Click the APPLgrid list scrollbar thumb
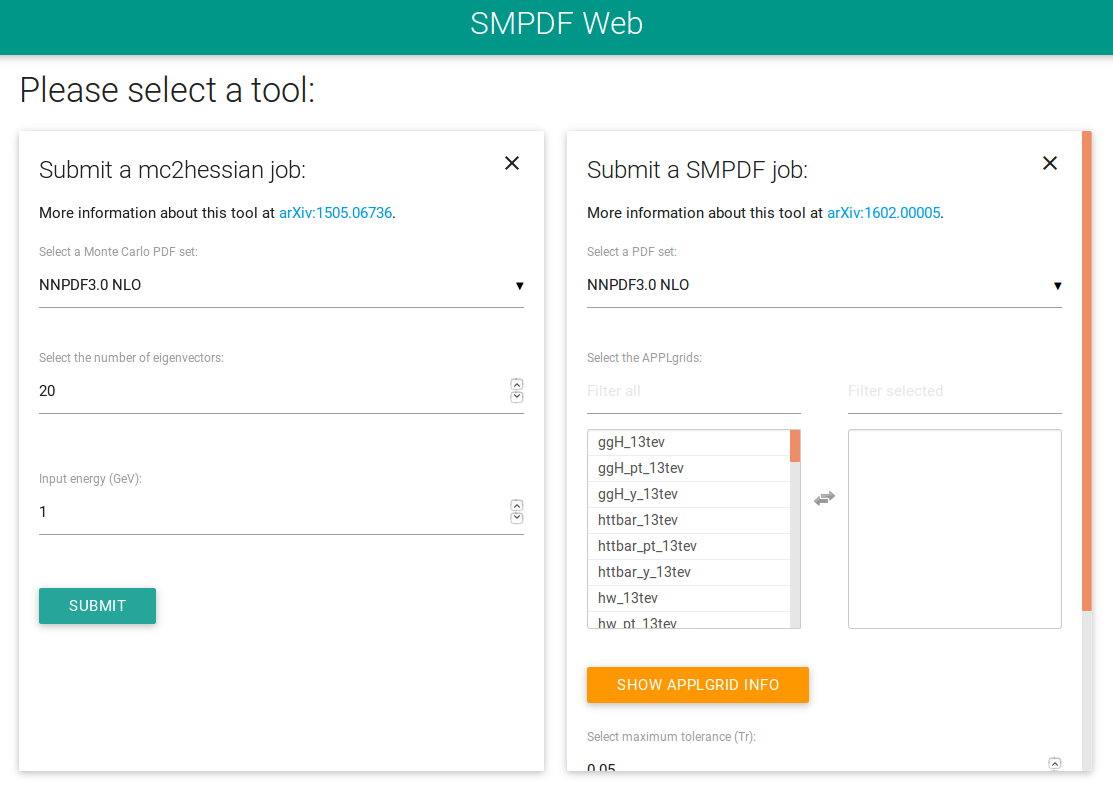Image resolution: width=1113 pixels, height=787 pixels. pos(795,446)
